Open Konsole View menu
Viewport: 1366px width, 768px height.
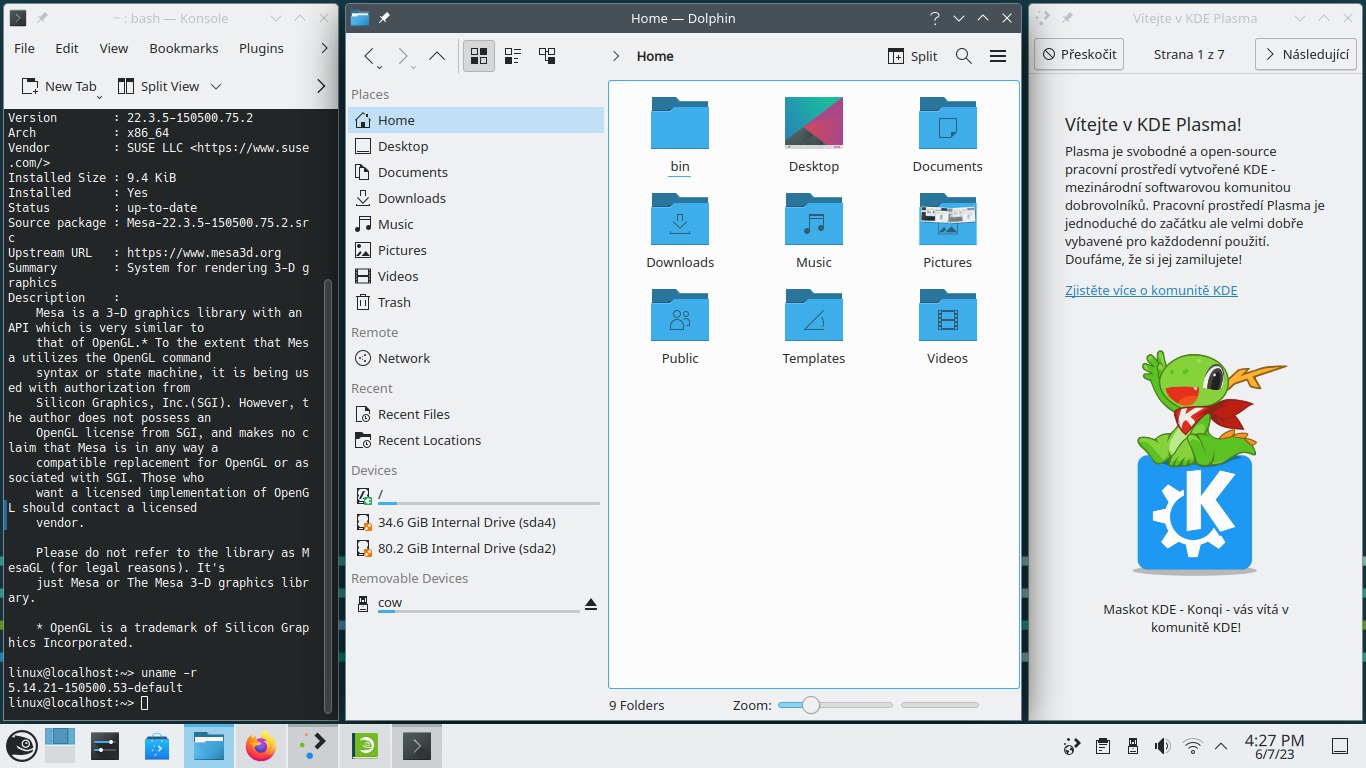[114, 48]
